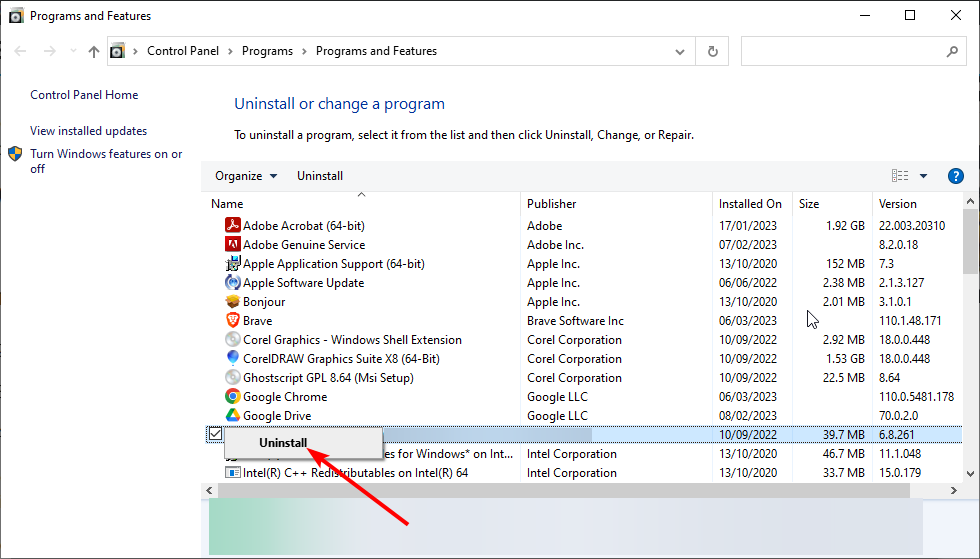Click the scroll down arrow of list
The image size is (980, 559).
pyautogui.click(x=970, y=473)
